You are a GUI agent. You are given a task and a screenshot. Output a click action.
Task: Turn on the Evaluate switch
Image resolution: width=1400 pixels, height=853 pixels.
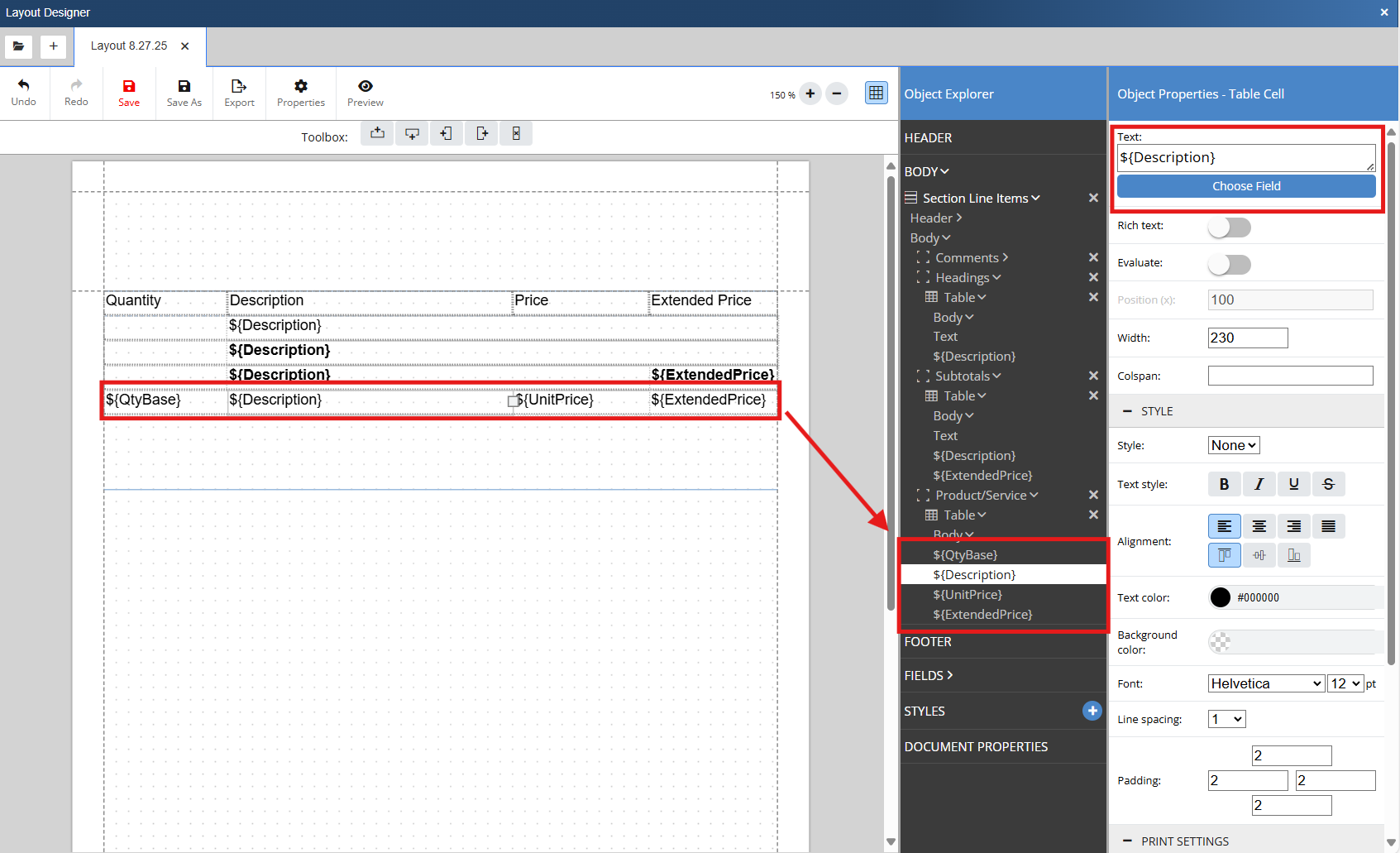(1229, 264)
